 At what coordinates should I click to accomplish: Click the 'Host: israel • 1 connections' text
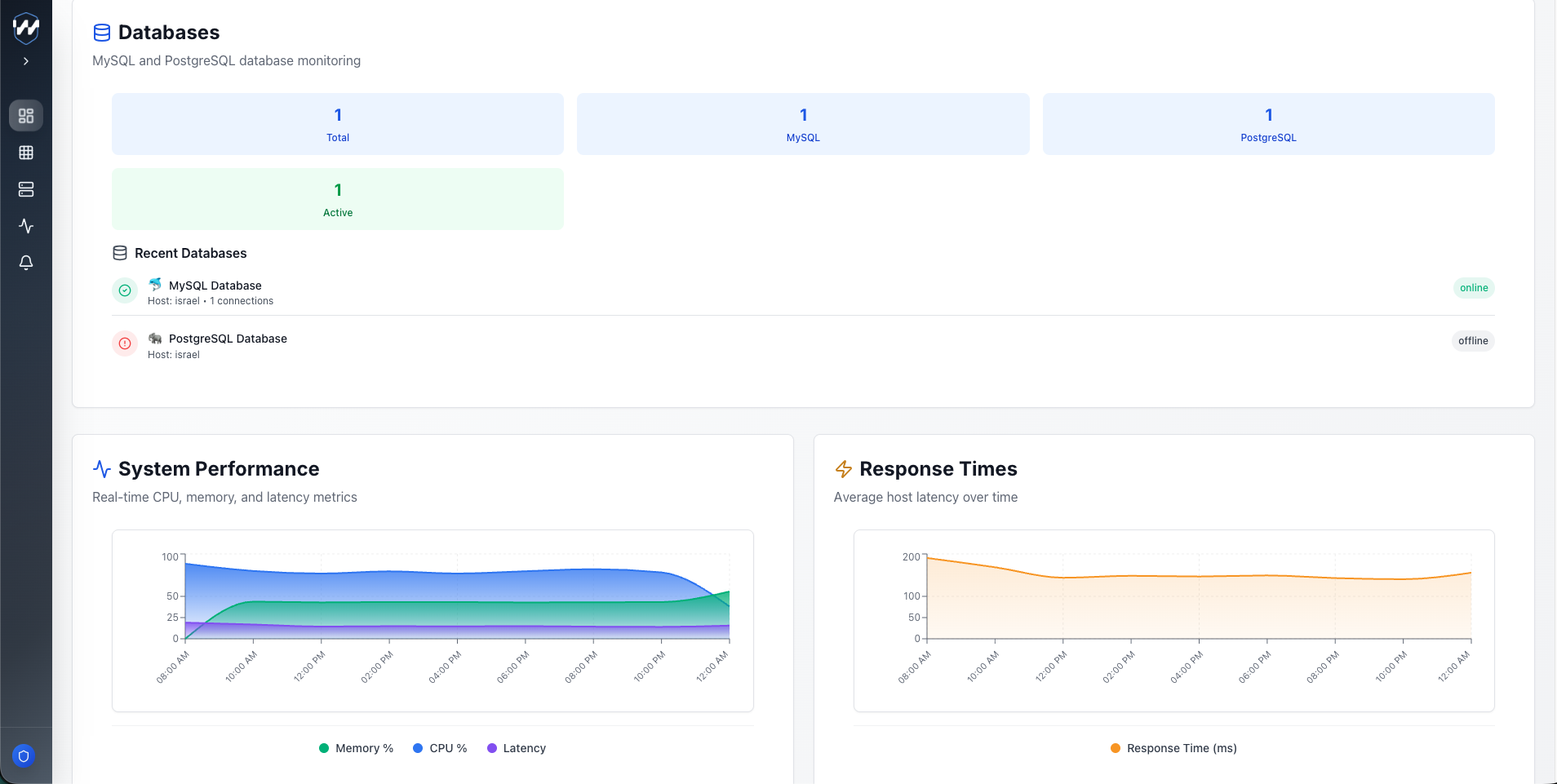(x=211, y=301)
